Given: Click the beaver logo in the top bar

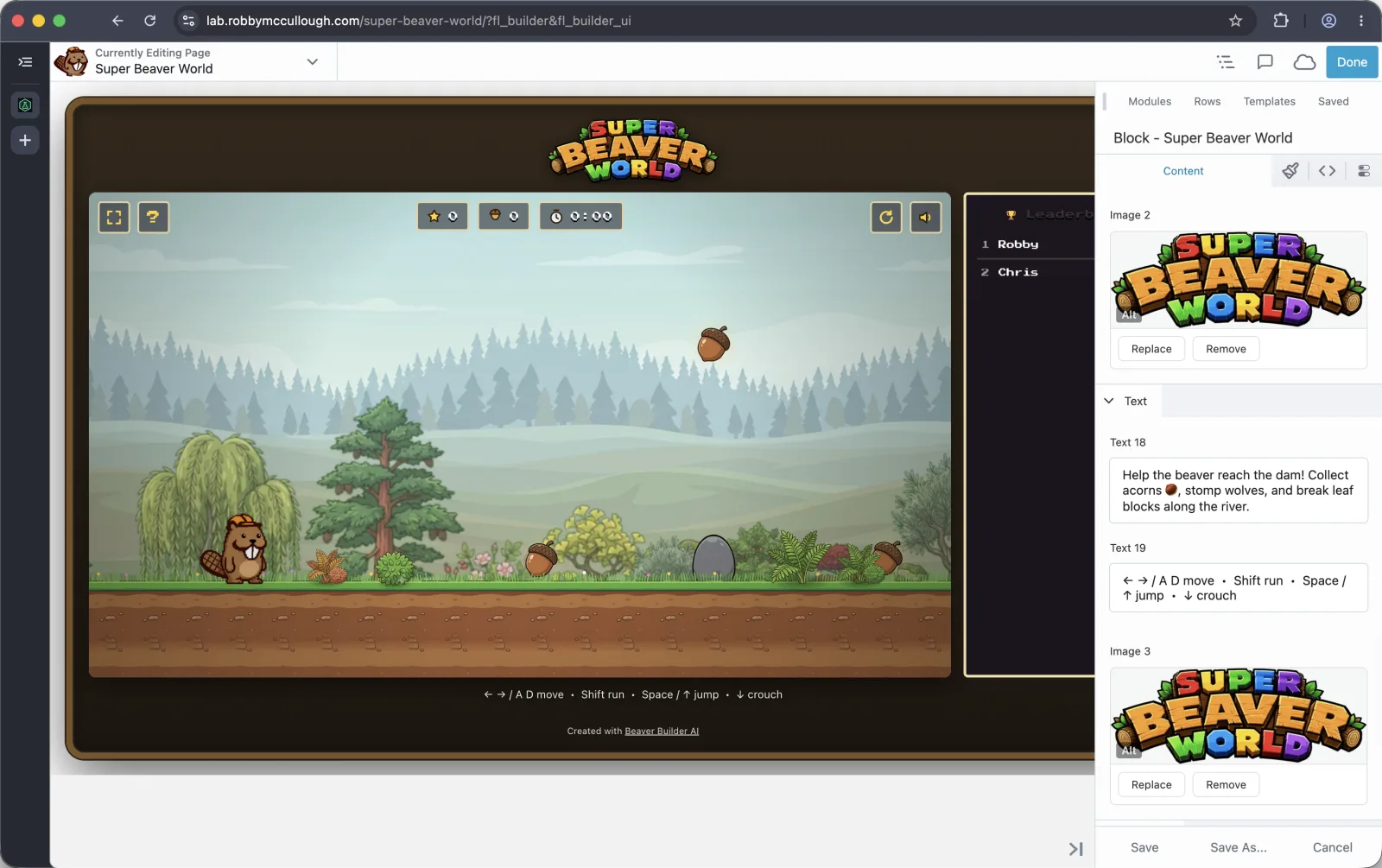Looking at the screenshot, I should pyautogui.click(x=71, y=61).
